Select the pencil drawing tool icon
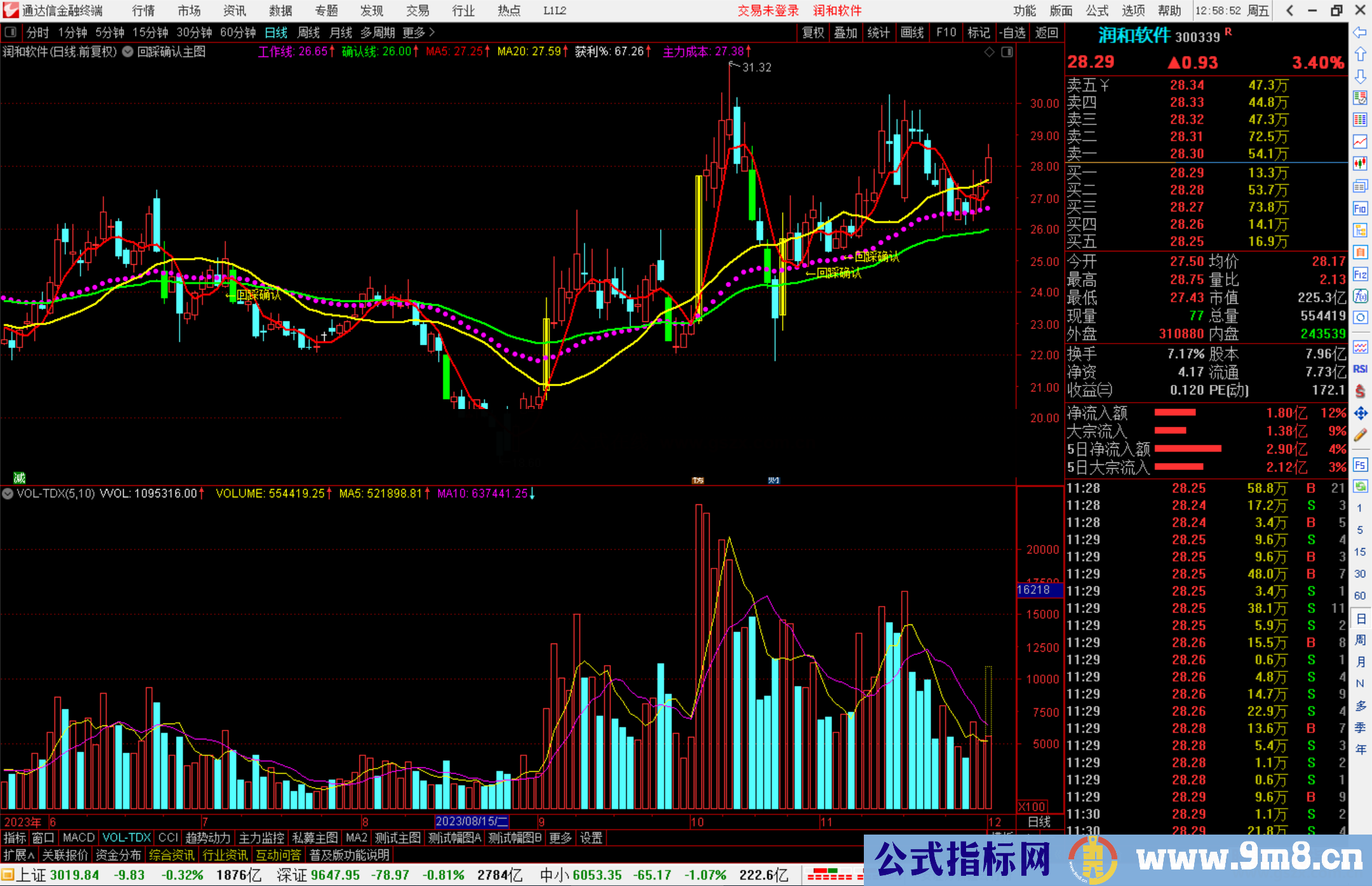 pos(1360,435)
